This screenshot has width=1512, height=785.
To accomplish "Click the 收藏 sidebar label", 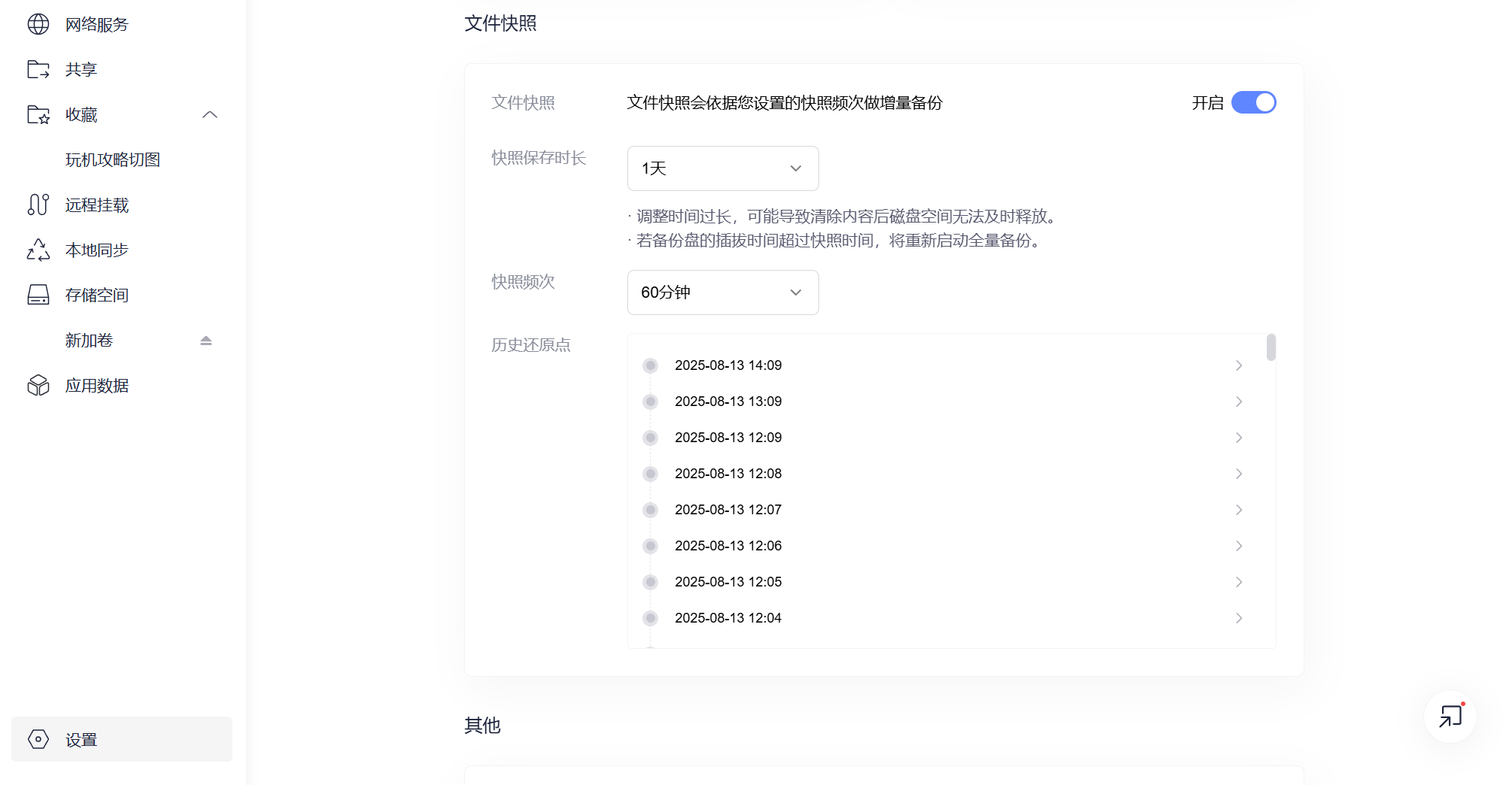I will (81, 114).
